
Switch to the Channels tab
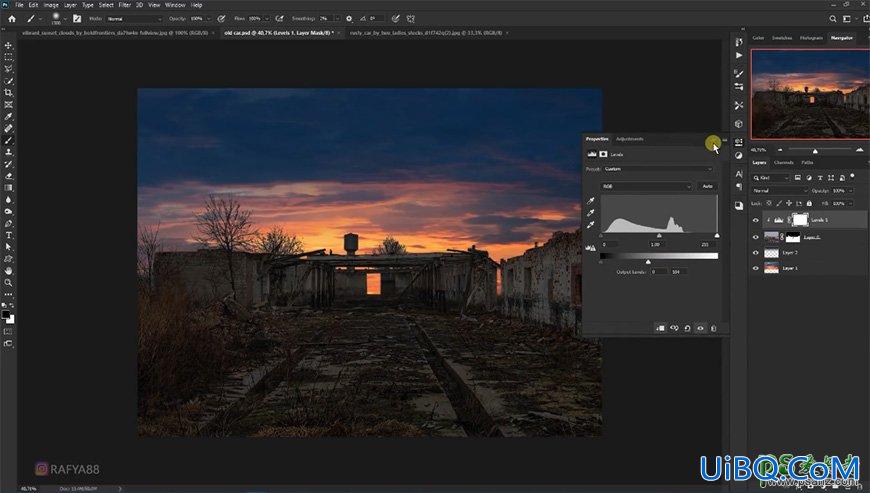pyautogui.click(x=783, y=162)
